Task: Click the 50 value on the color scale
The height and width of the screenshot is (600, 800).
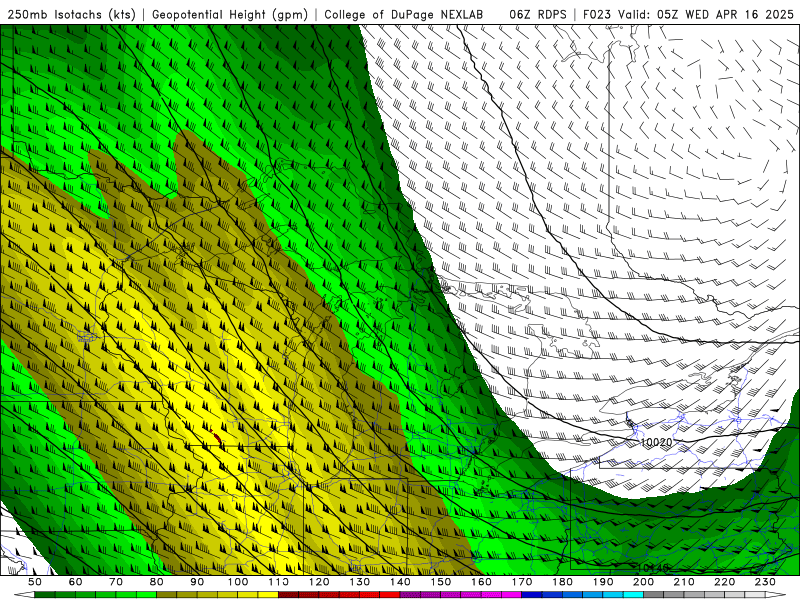Action: pos(35,582)
